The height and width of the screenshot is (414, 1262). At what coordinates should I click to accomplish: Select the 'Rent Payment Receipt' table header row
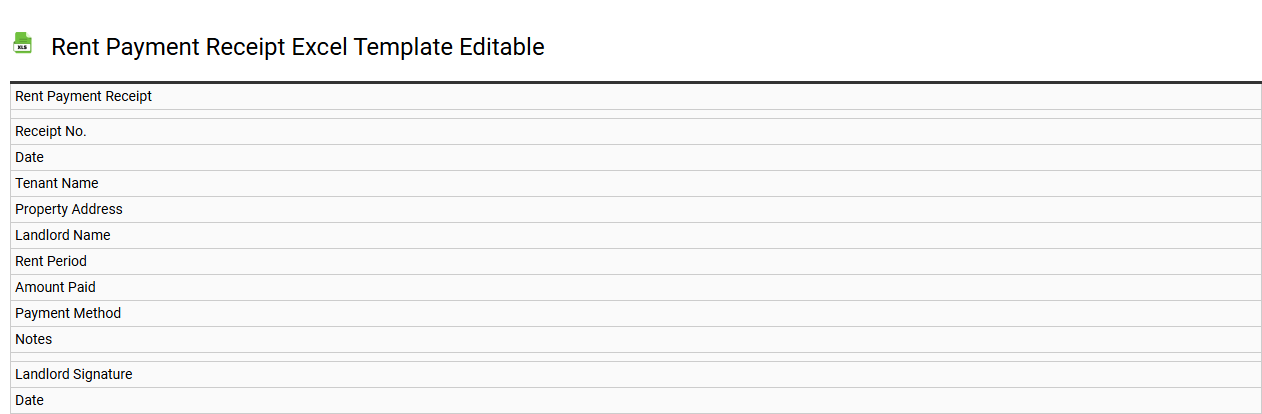tap(84, 97)
